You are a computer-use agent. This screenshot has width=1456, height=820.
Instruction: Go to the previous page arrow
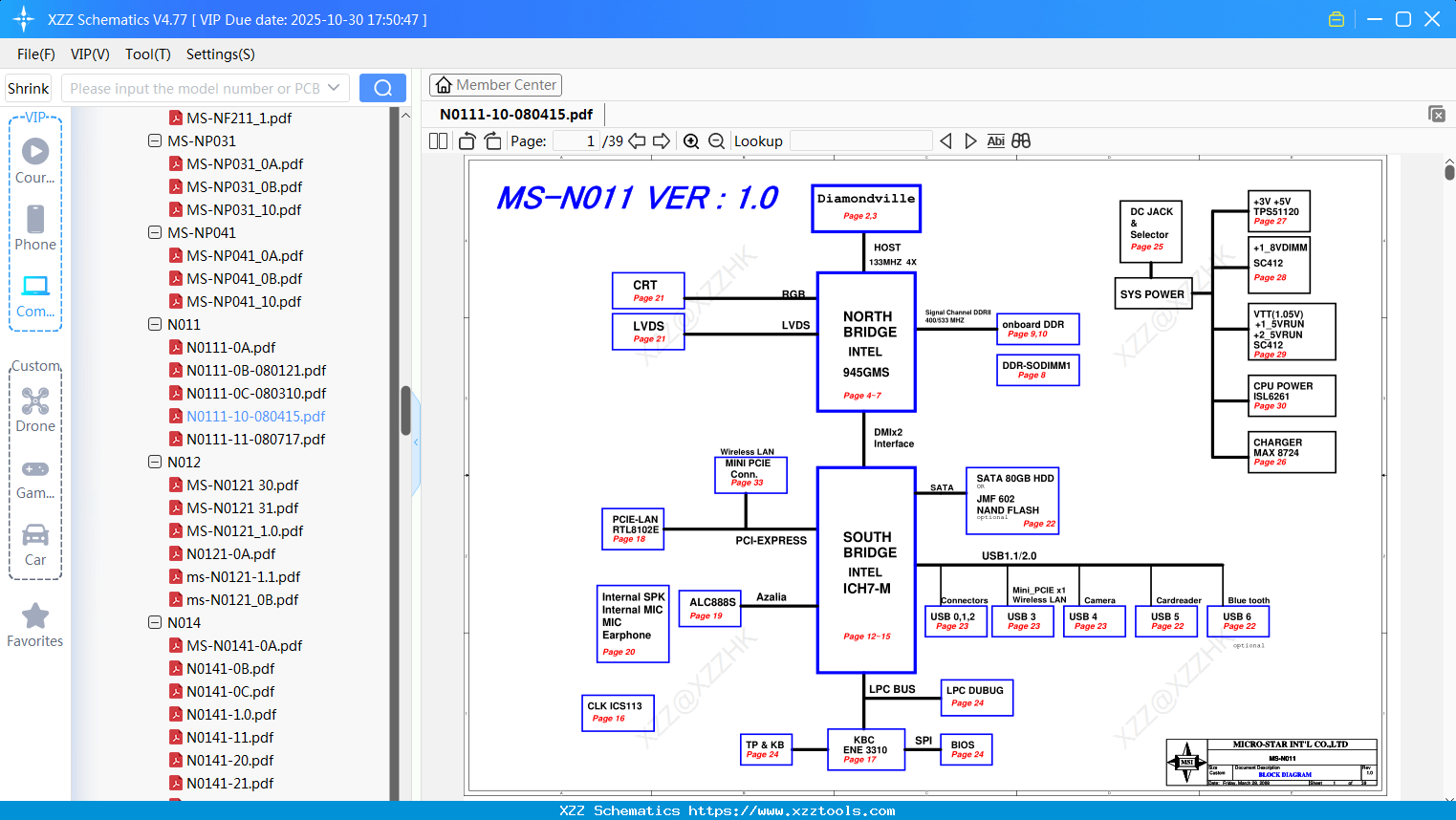637,140
